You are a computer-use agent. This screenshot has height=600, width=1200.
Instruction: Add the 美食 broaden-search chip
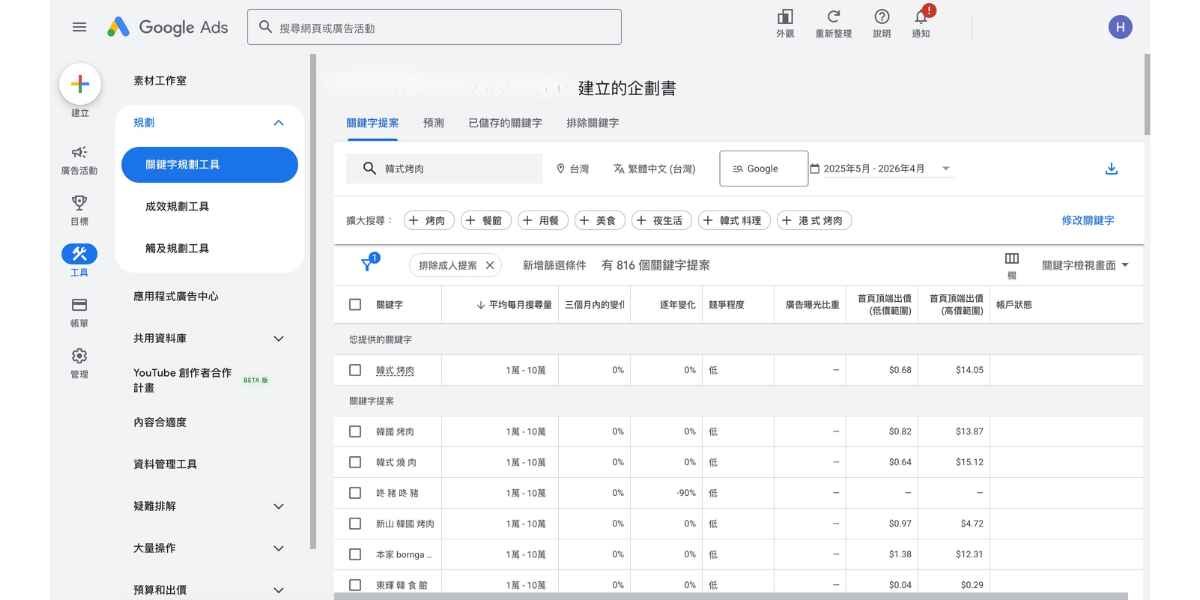(600, 220)
